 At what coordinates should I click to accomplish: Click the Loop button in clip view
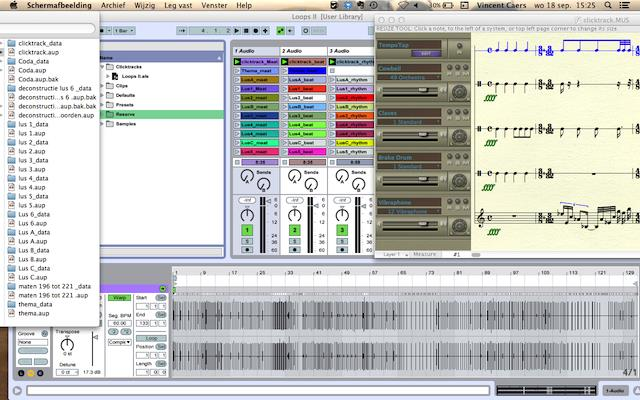click(x=151, y=338)
